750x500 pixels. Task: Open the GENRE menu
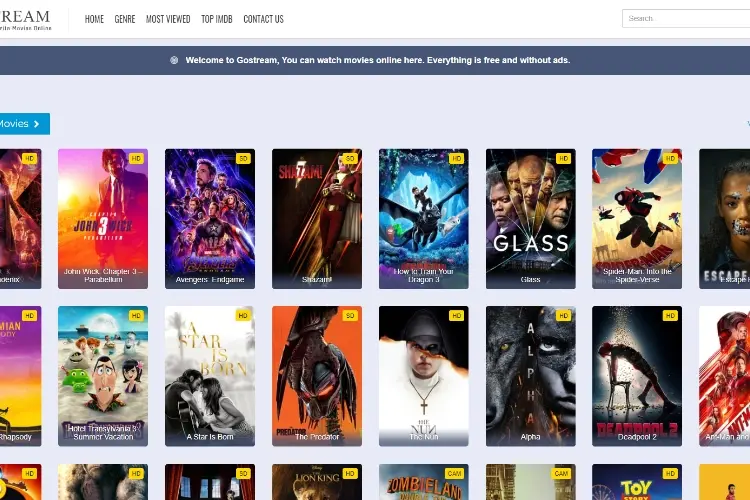pos(125,19)
